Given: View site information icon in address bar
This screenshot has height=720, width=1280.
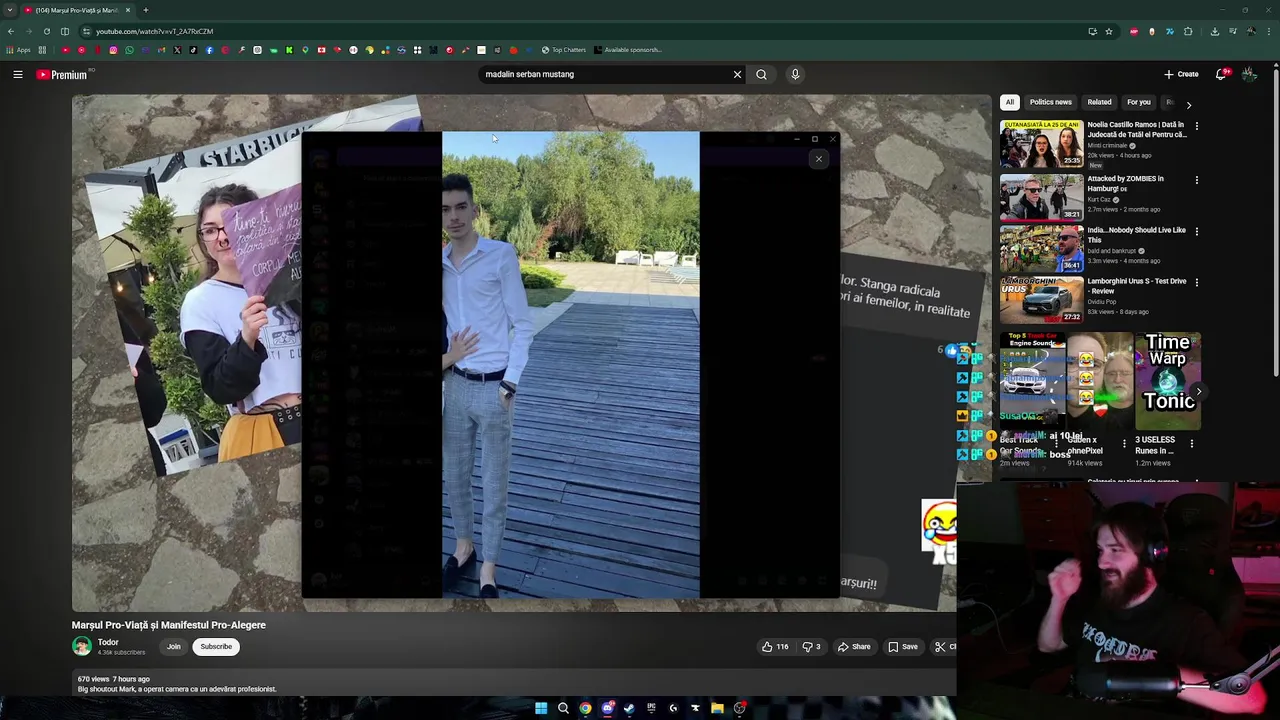Looking at the screenshot, I should point(86,31).
